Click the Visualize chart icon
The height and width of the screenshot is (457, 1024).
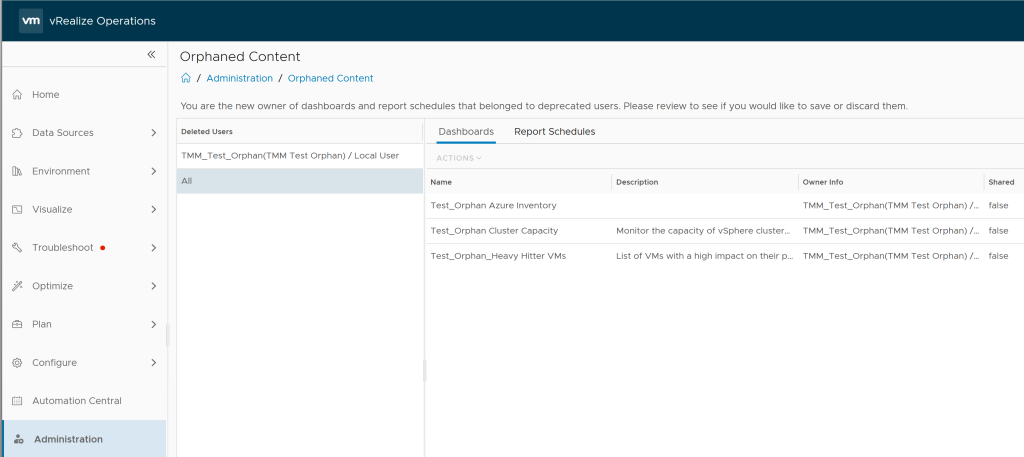(17, 210)
